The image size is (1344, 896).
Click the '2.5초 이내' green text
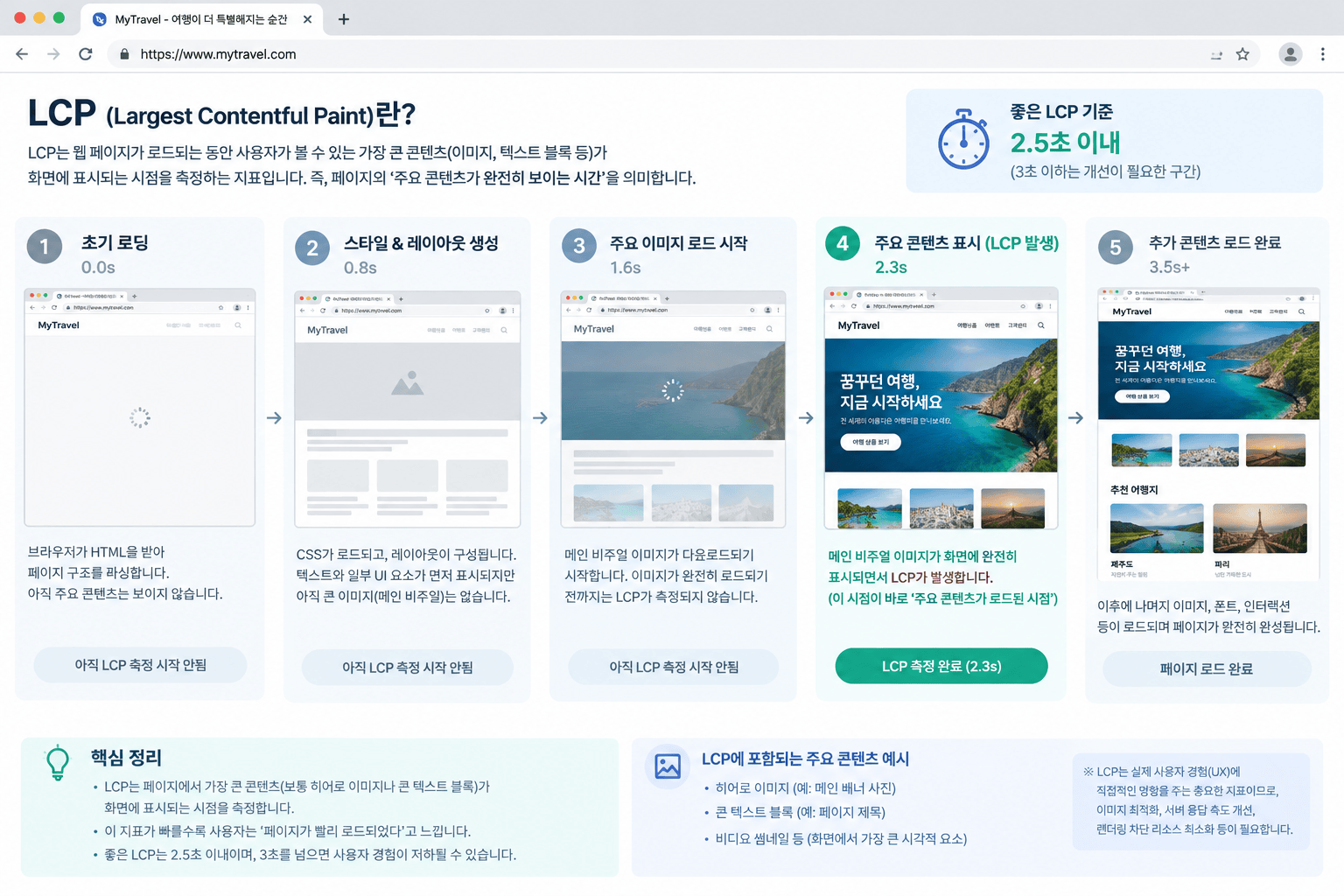coord(1066,143)
